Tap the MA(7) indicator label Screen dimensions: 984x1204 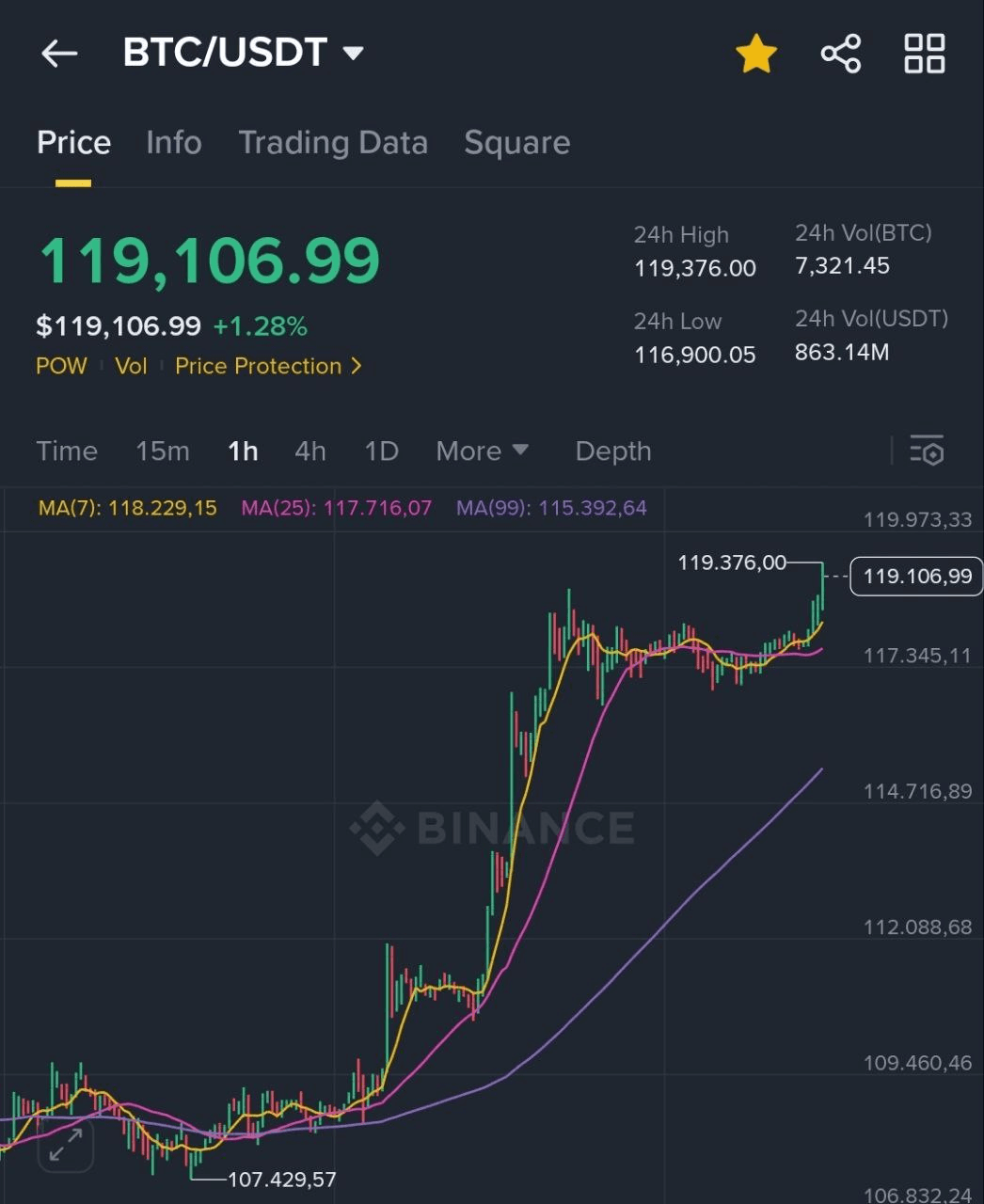click(127, 508)
